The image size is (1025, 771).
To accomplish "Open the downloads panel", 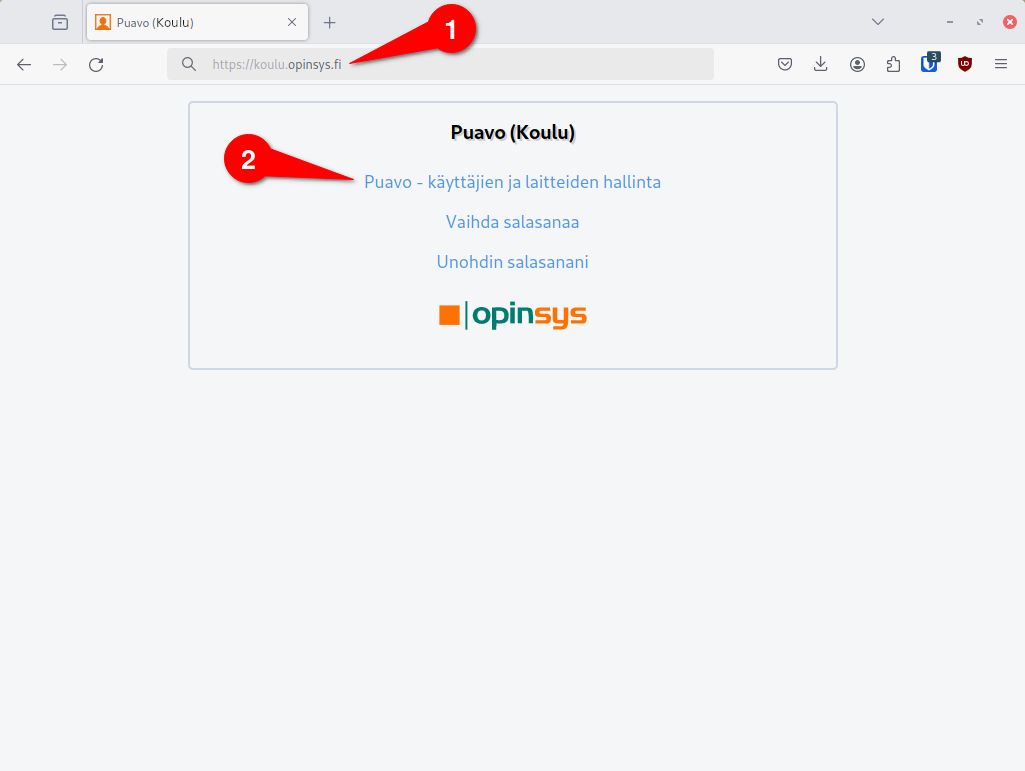I will (x=820, y=64).
